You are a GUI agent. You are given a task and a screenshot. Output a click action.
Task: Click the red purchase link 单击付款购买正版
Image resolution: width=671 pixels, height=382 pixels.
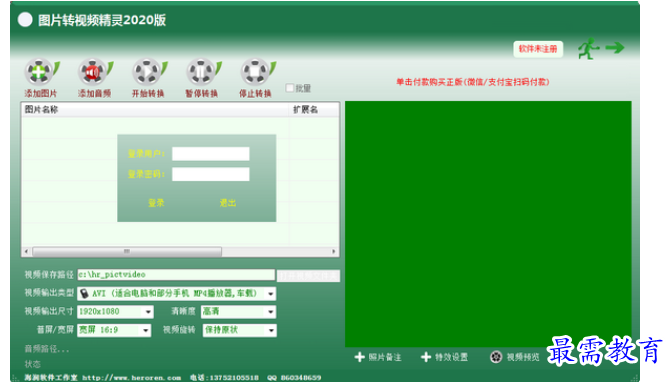pyautogui.click(x=472, y=82)
